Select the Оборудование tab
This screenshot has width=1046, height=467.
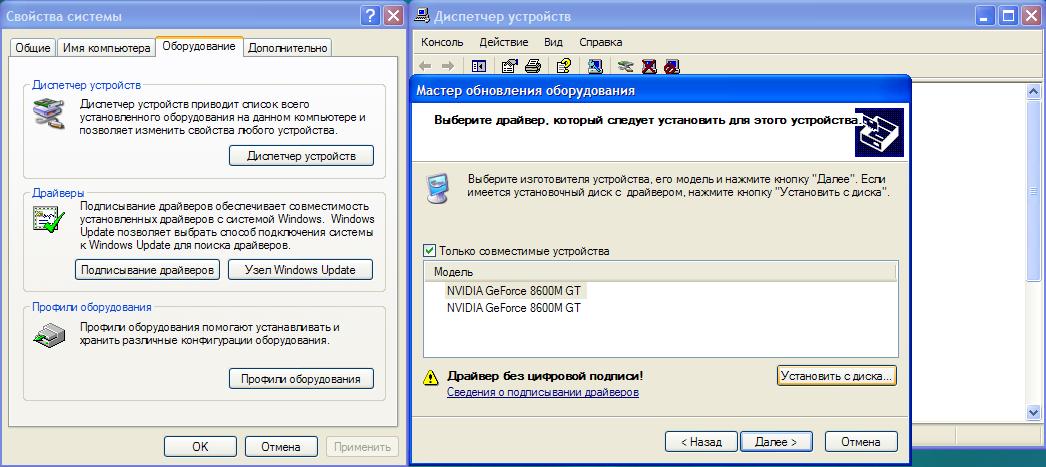(x=199, y=46)
